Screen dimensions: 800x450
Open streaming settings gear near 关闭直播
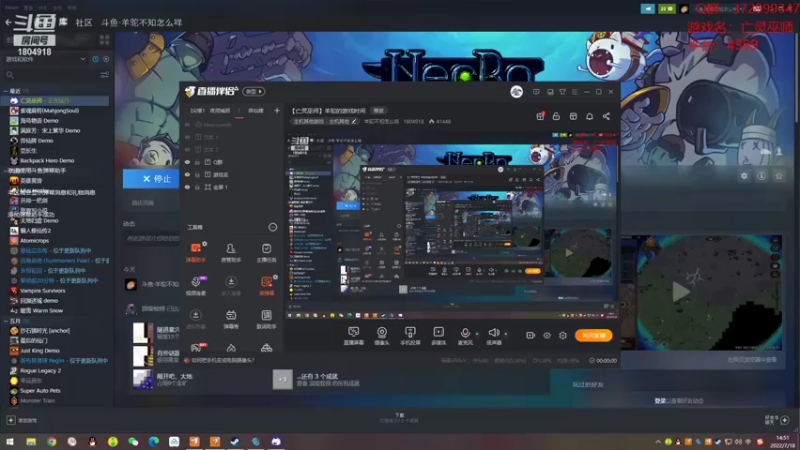(563, 335)
